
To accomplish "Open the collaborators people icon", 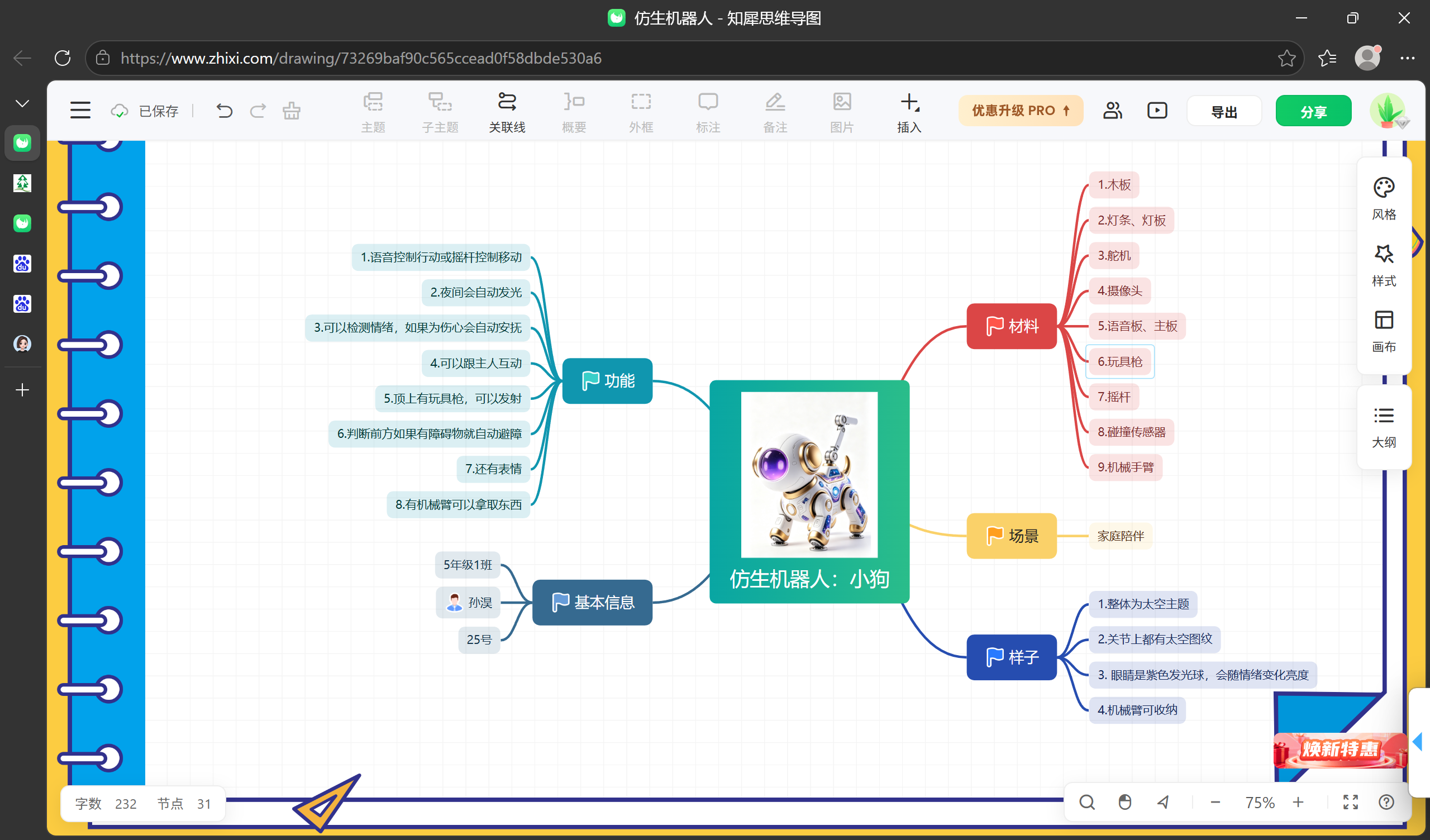I will click(1112, 110).
